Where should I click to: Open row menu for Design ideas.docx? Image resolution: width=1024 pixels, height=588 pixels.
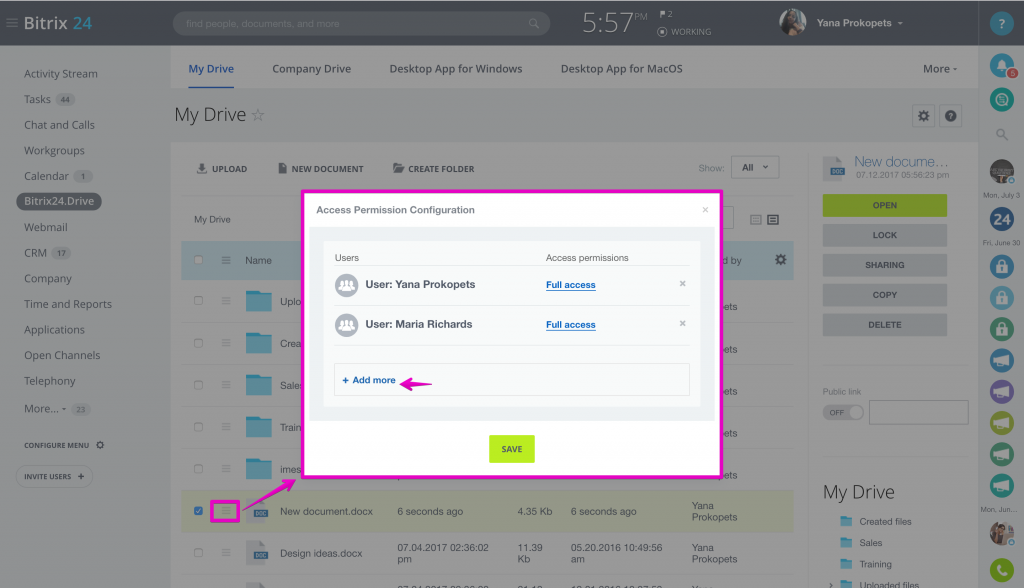click(x=226, y=553)
